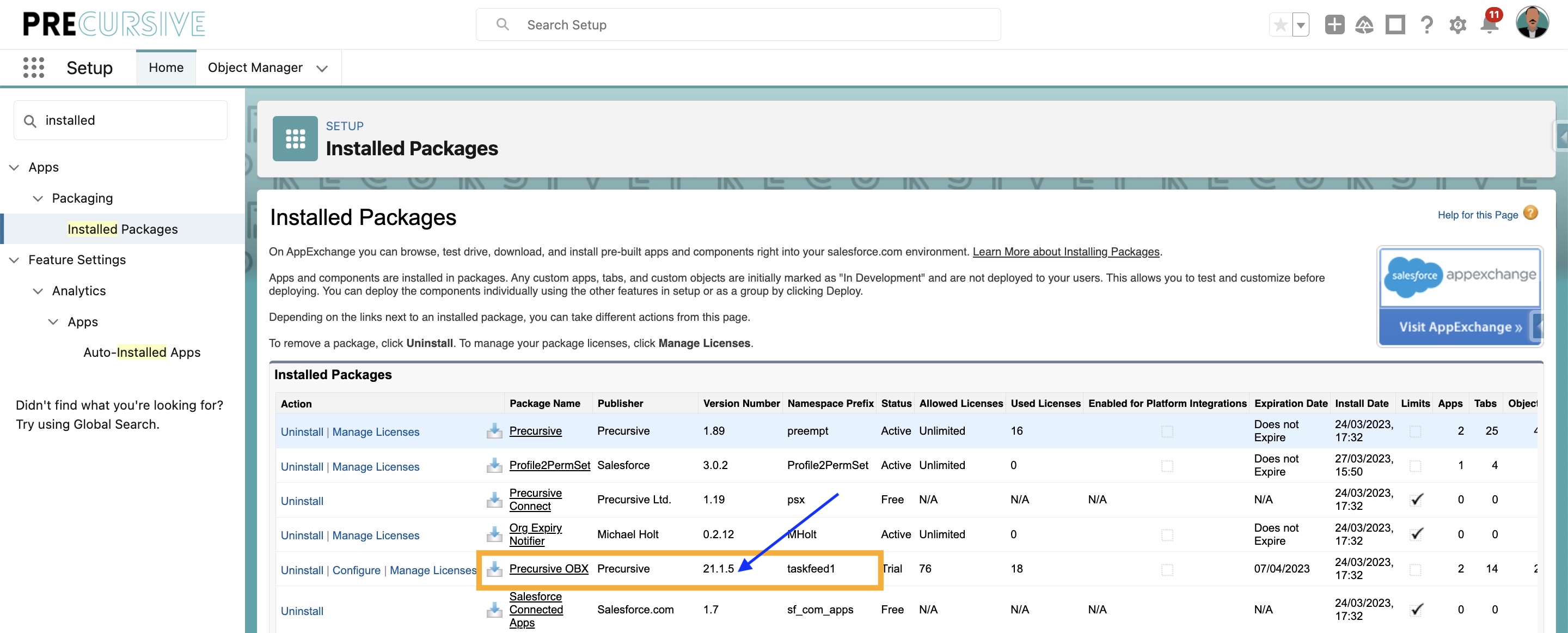The width and height of the screenshot is (1568, 633).
Task: Click download icon for Precursive package
Action: pyautogui.click(x=494, y=431)
